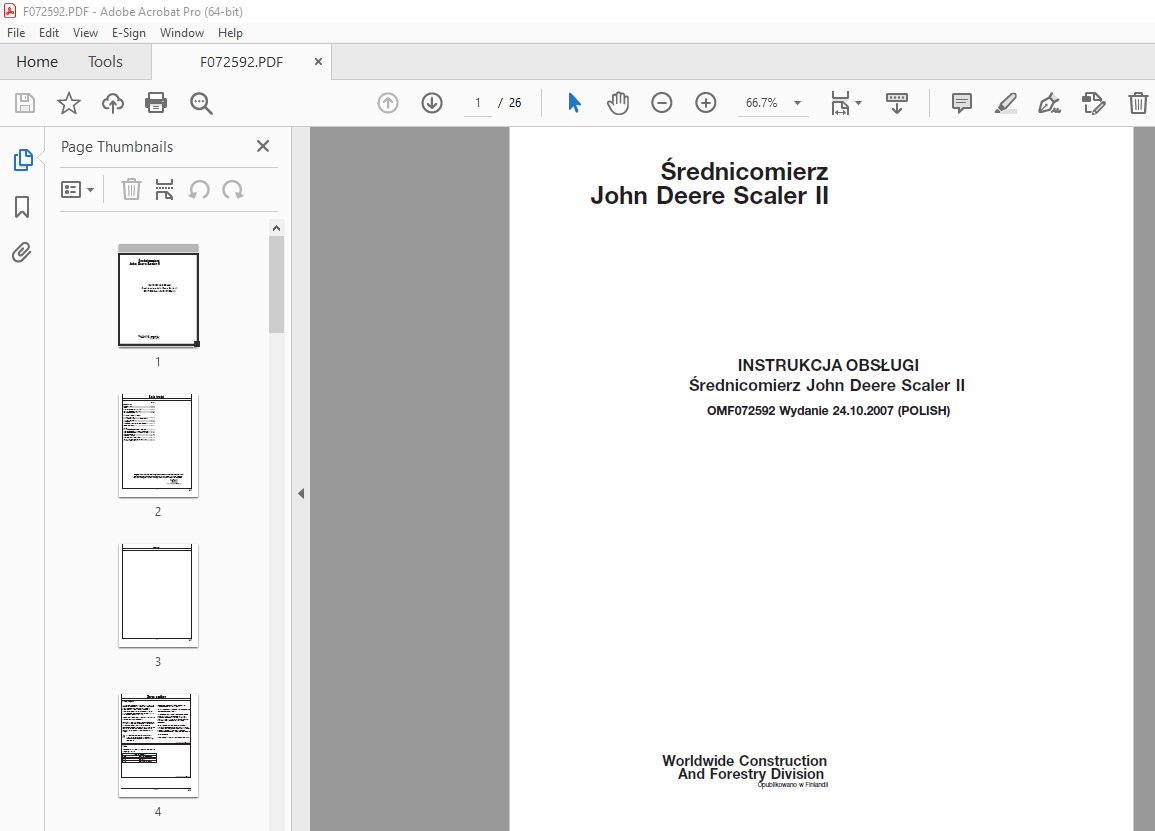Select page 3 thumbnail

158,596
